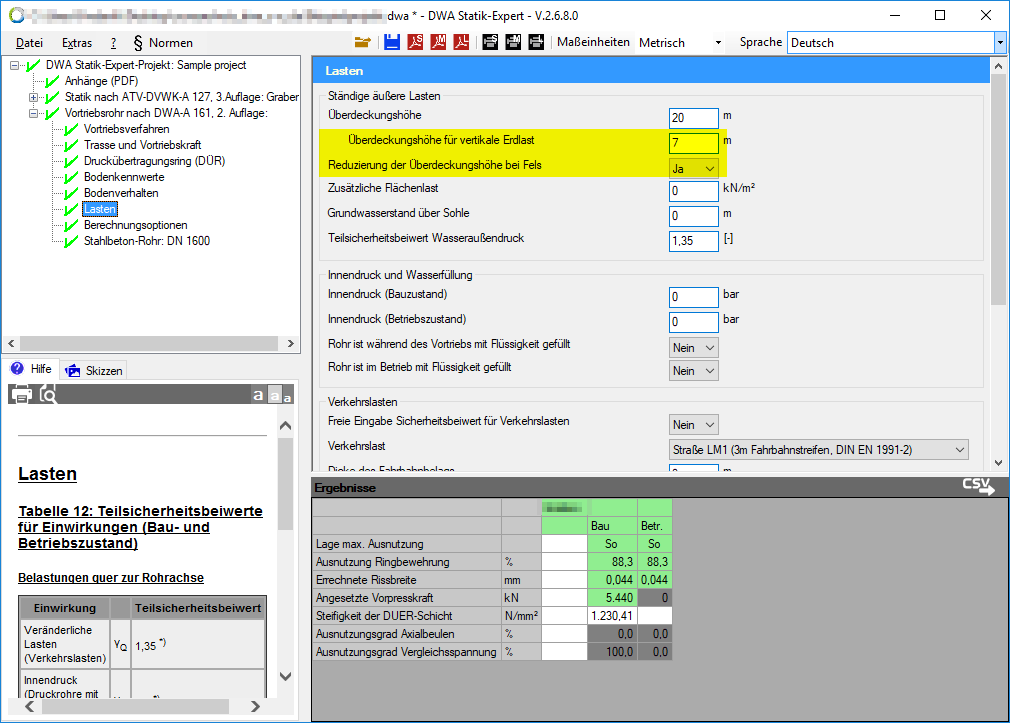Click the Überdeckungshöhe input field

(694, 119)
